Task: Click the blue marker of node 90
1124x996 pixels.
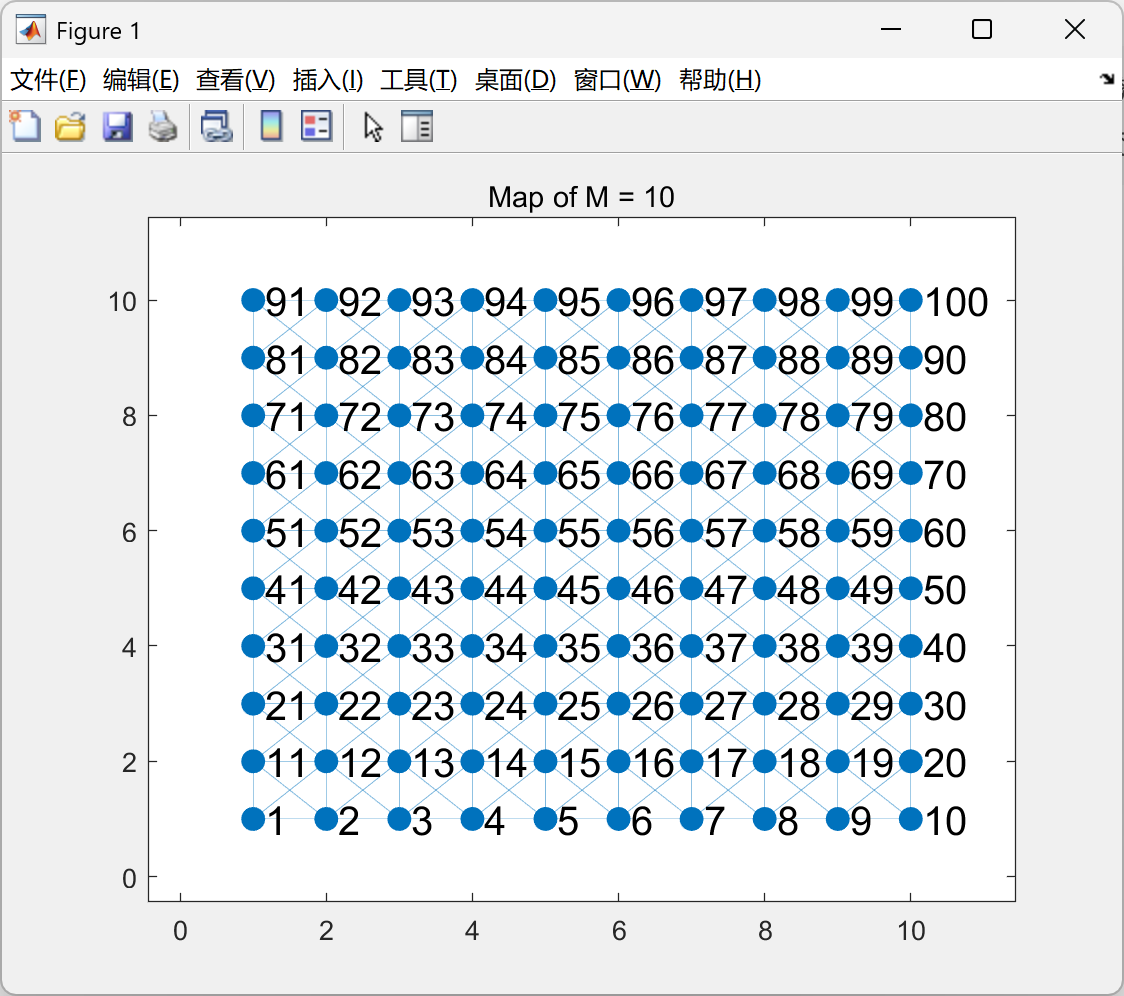Action: pyautogui.click(x=911, y=358)
